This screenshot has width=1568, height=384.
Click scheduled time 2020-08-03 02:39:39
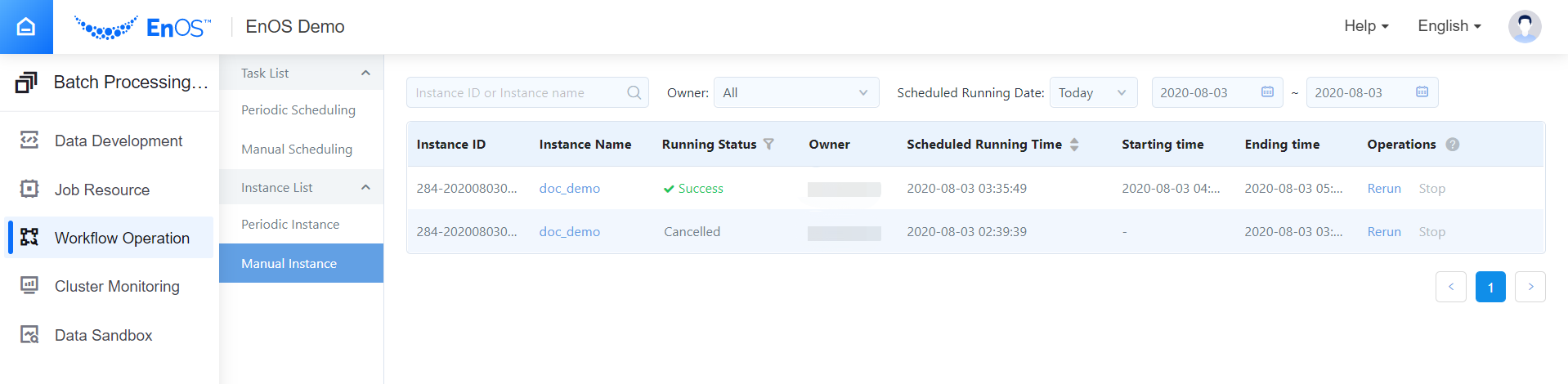tap(966, 231)
